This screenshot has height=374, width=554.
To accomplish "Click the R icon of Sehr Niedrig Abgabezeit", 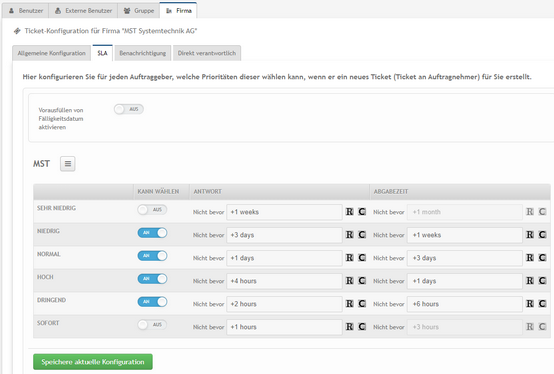I will click(530, 212).
